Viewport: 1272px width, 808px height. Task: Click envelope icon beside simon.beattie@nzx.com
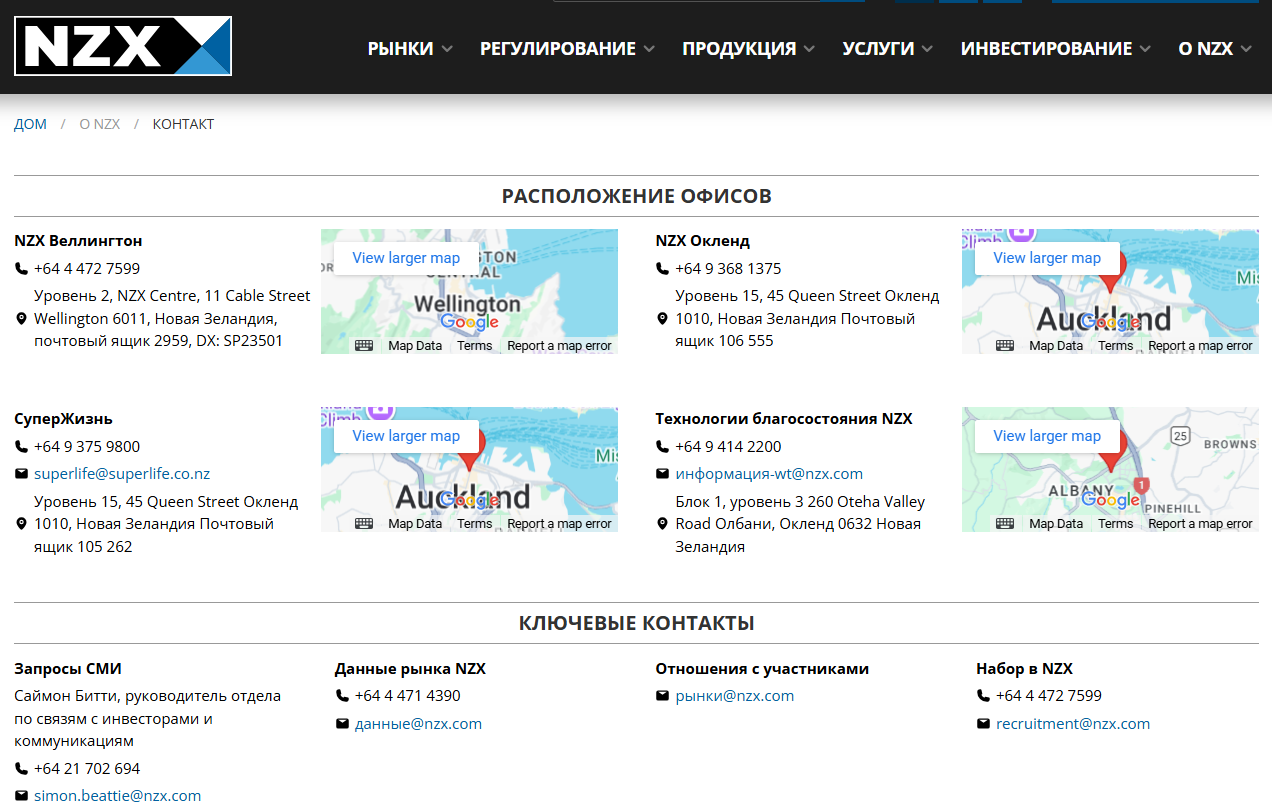[21, 796]
